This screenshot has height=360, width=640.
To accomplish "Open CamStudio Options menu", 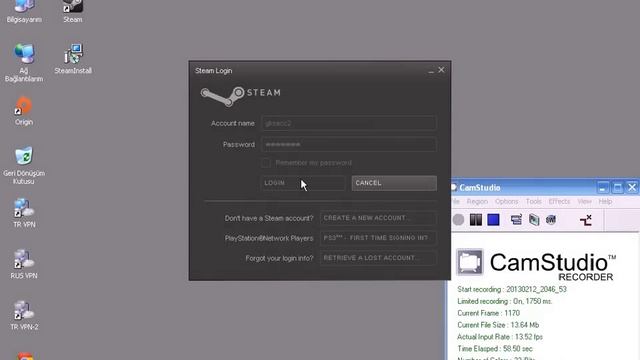I will (507, 202).
